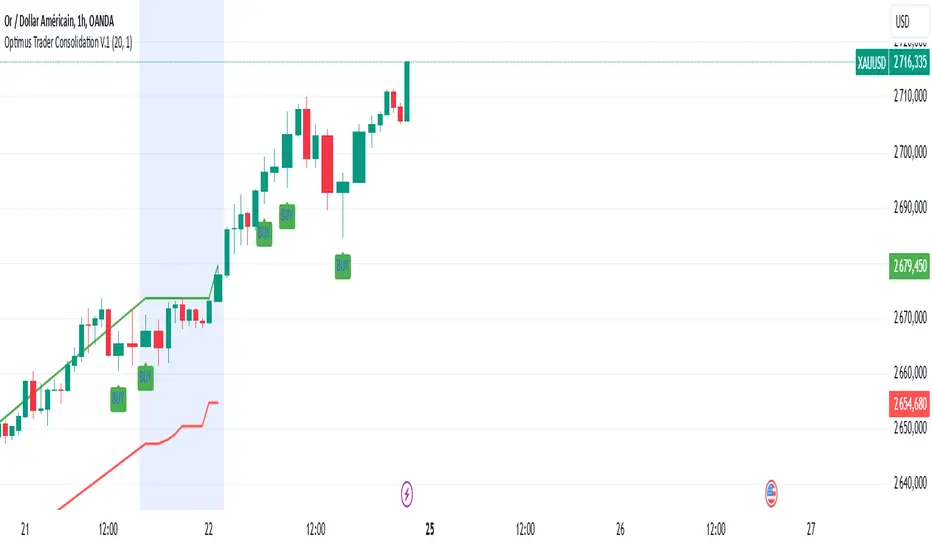Image resolution: width=932 pixels, height=550 pixels.
Task: Click the green 2679,450 price label
Action: point(908,267)
